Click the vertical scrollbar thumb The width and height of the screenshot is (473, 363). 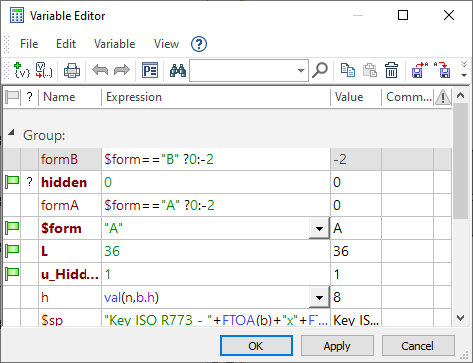click(x=460, y=161)
